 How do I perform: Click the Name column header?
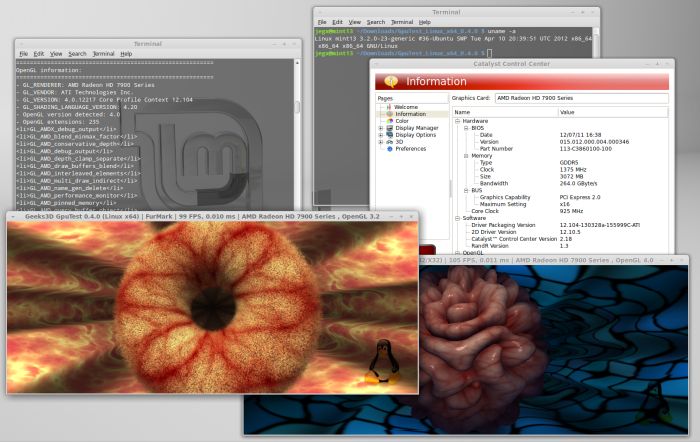pos(505,113)
